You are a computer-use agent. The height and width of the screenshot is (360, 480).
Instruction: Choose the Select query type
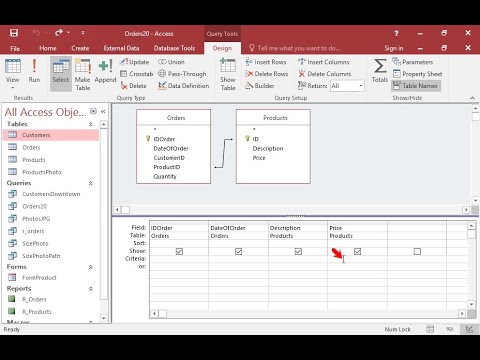point(61,74)
